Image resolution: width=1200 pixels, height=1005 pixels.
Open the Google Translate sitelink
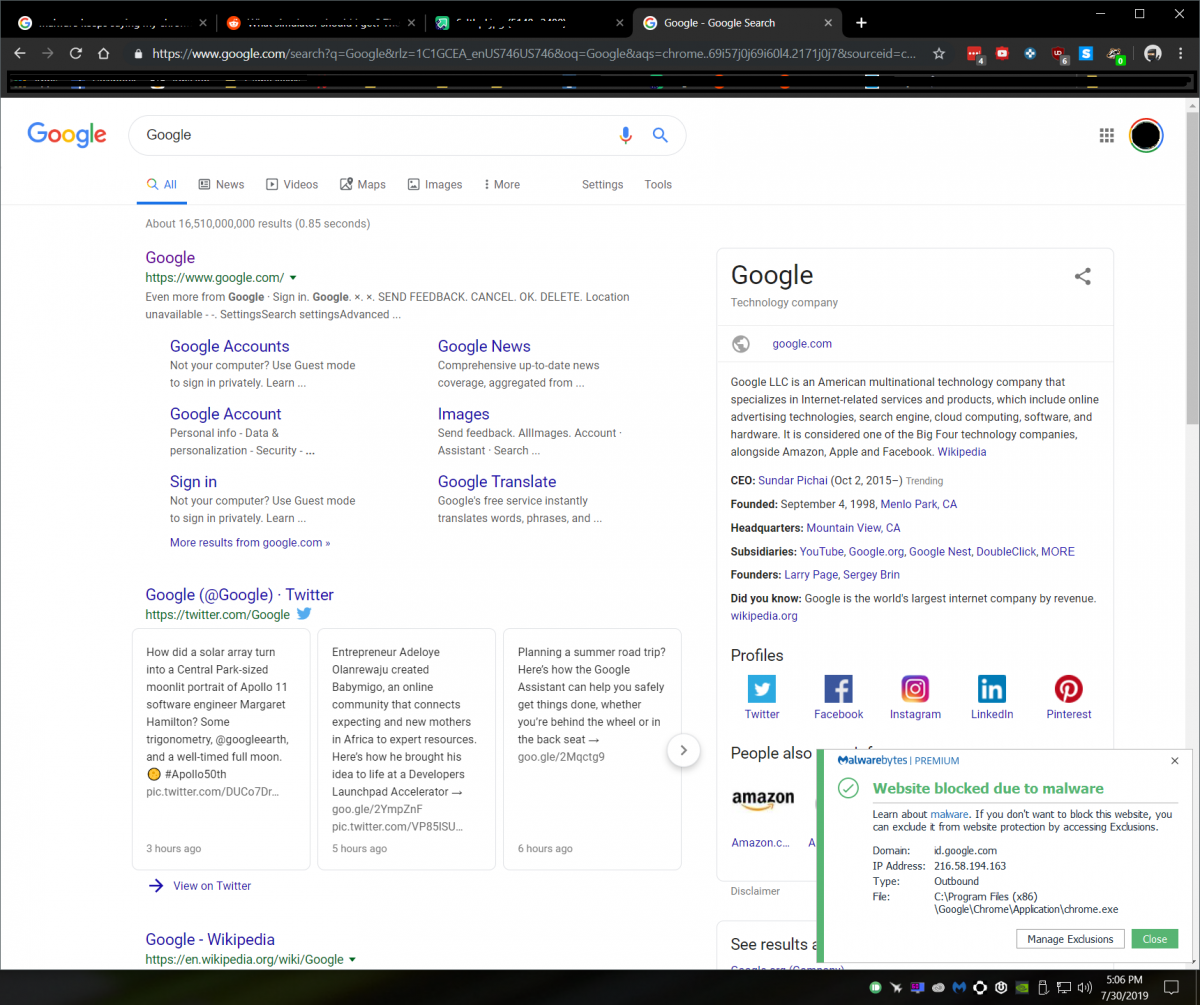[x=497, y=481]
